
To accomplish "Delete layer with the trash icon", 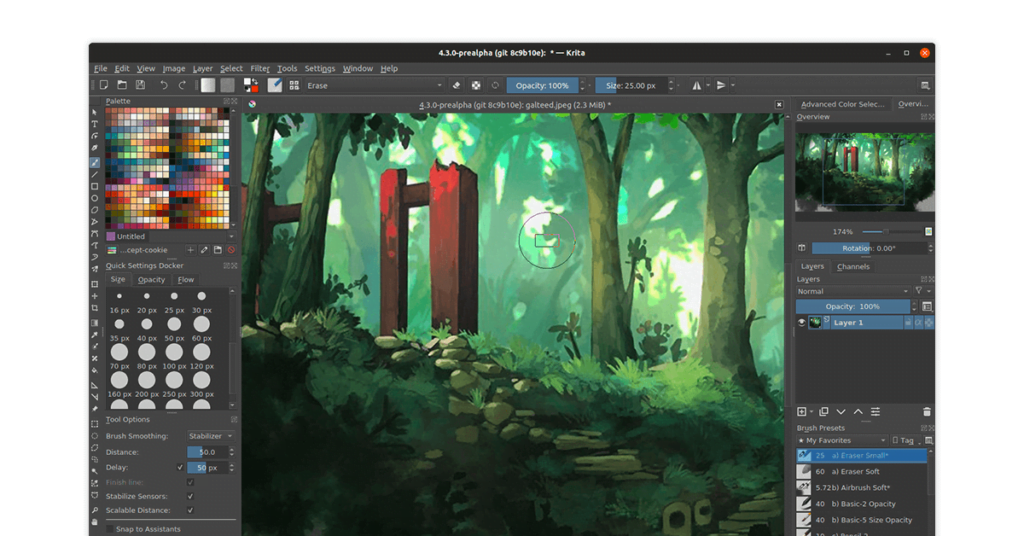I will click(926, 412).
